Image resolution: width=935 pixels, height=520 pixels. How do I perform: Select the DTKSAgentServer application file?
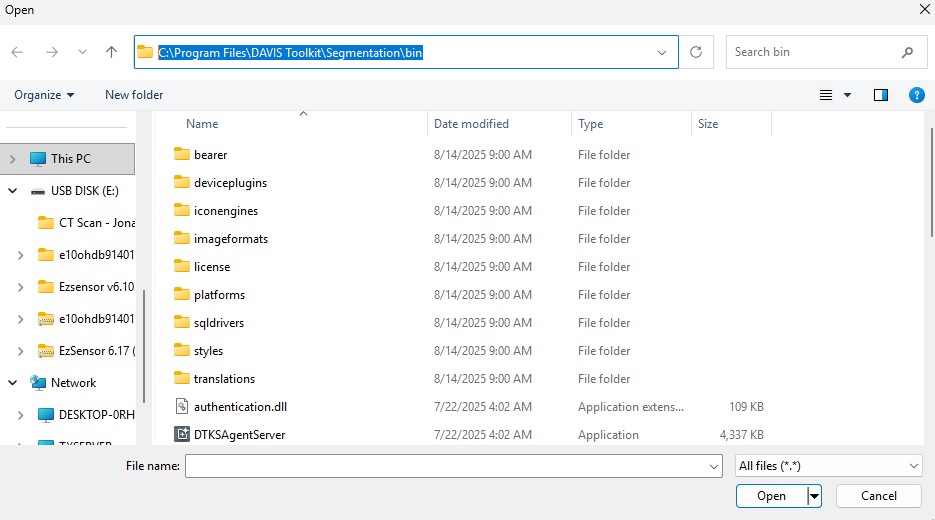[x=239, y=435]
